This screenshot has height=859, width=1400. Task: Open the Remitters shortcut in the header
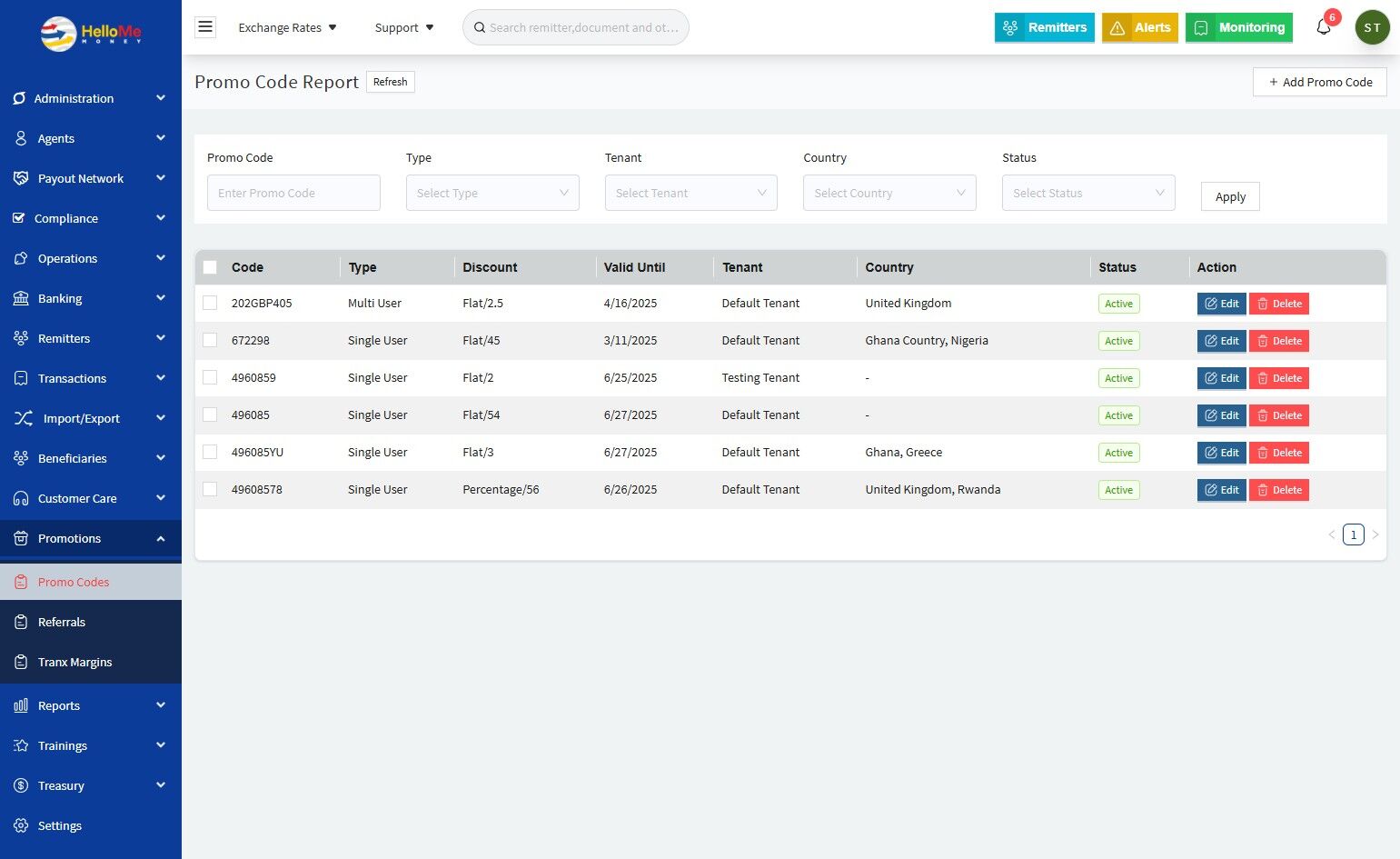pos(1045,27)
